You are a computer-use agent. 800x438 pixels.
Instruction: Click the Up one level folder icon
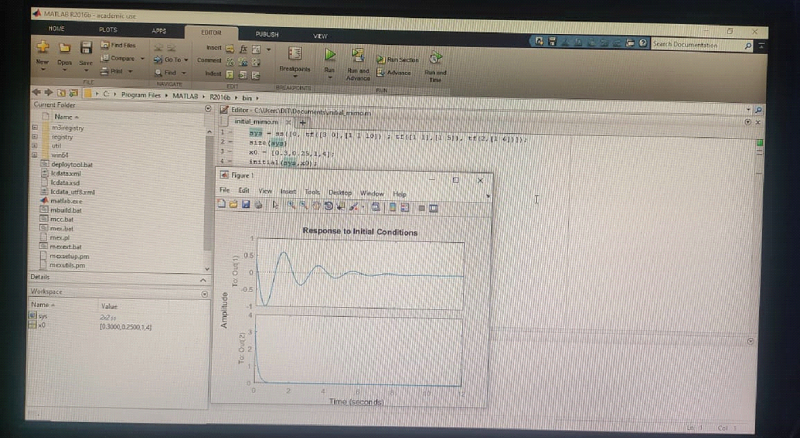point(61,93)
